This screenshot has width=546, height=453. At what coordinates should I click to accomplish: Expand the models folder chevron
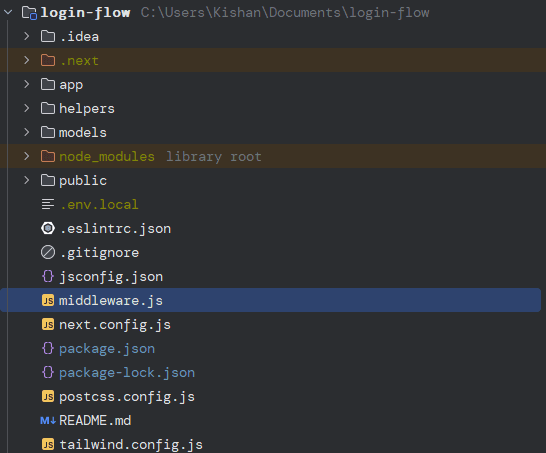26,132
